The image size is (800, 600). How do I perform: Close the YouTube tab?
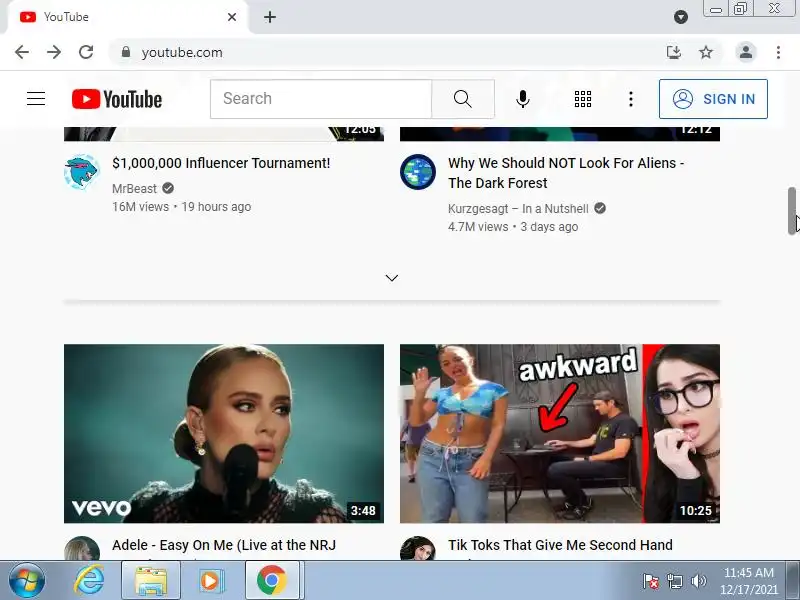232,17
